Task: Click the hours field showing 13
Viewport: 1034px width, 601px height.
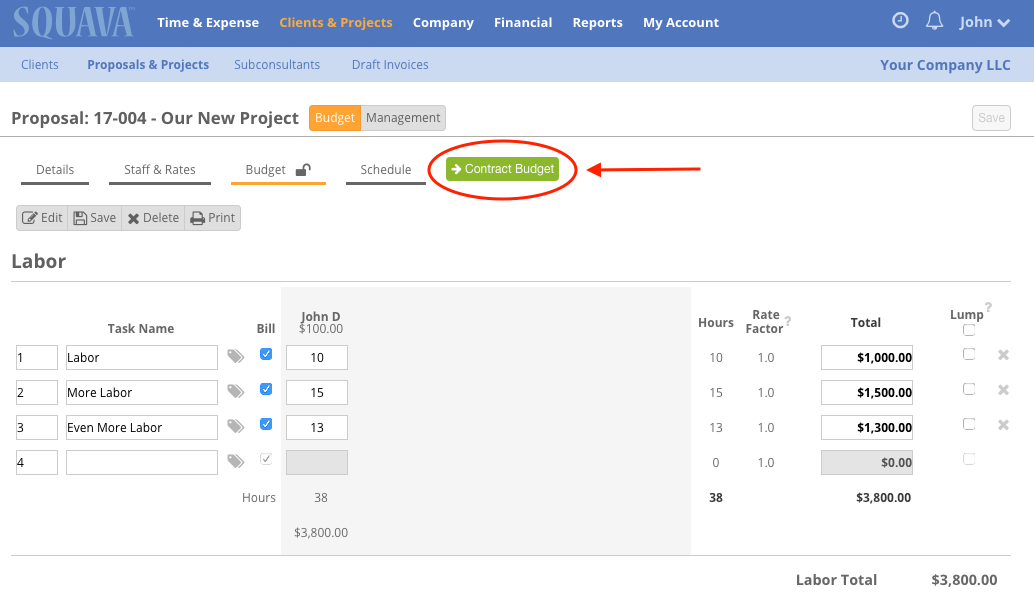Action: (317, 427)
